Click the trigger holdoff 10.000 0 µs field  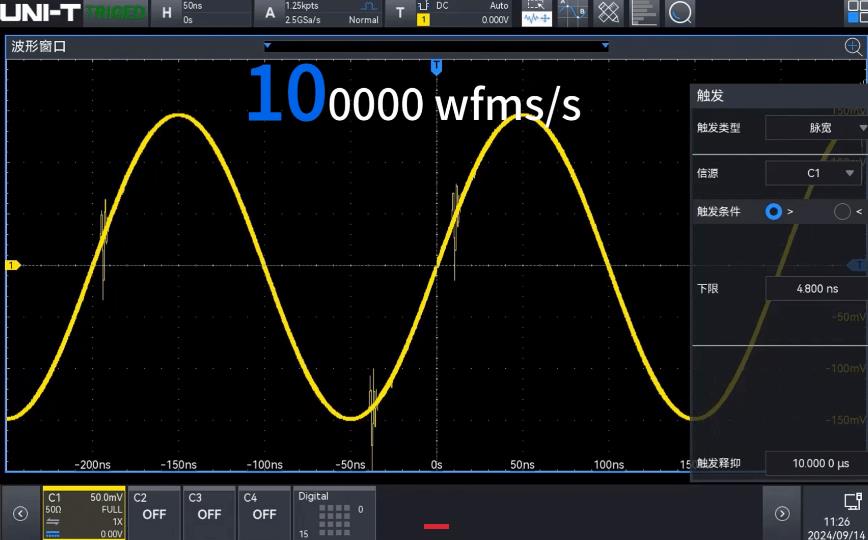point(816,463)
